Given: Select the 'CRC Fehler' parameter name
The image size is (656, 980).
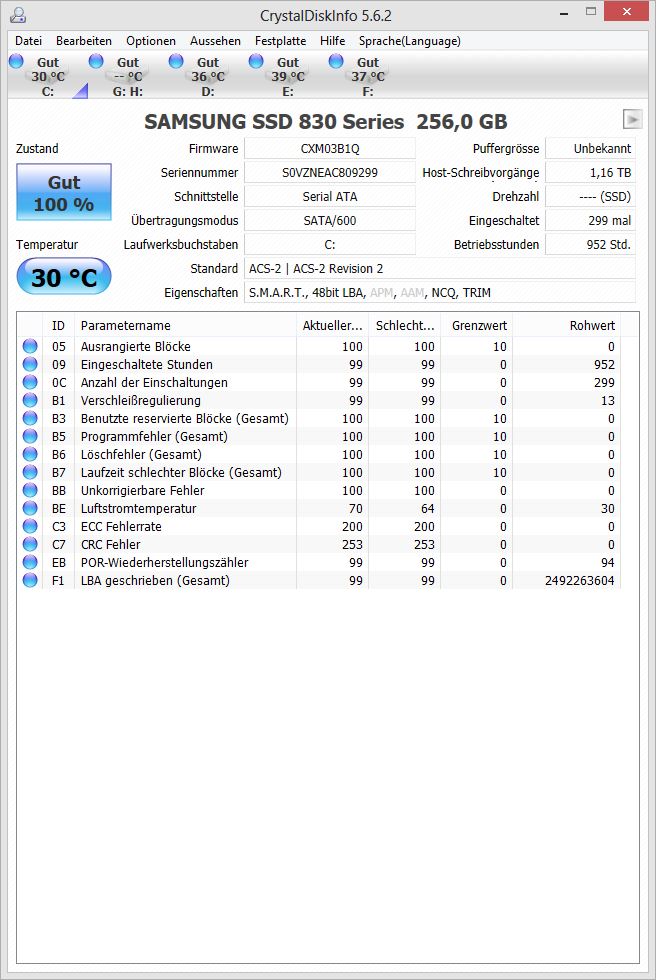Looking at the screenshot, I should (x=111, y=544).
